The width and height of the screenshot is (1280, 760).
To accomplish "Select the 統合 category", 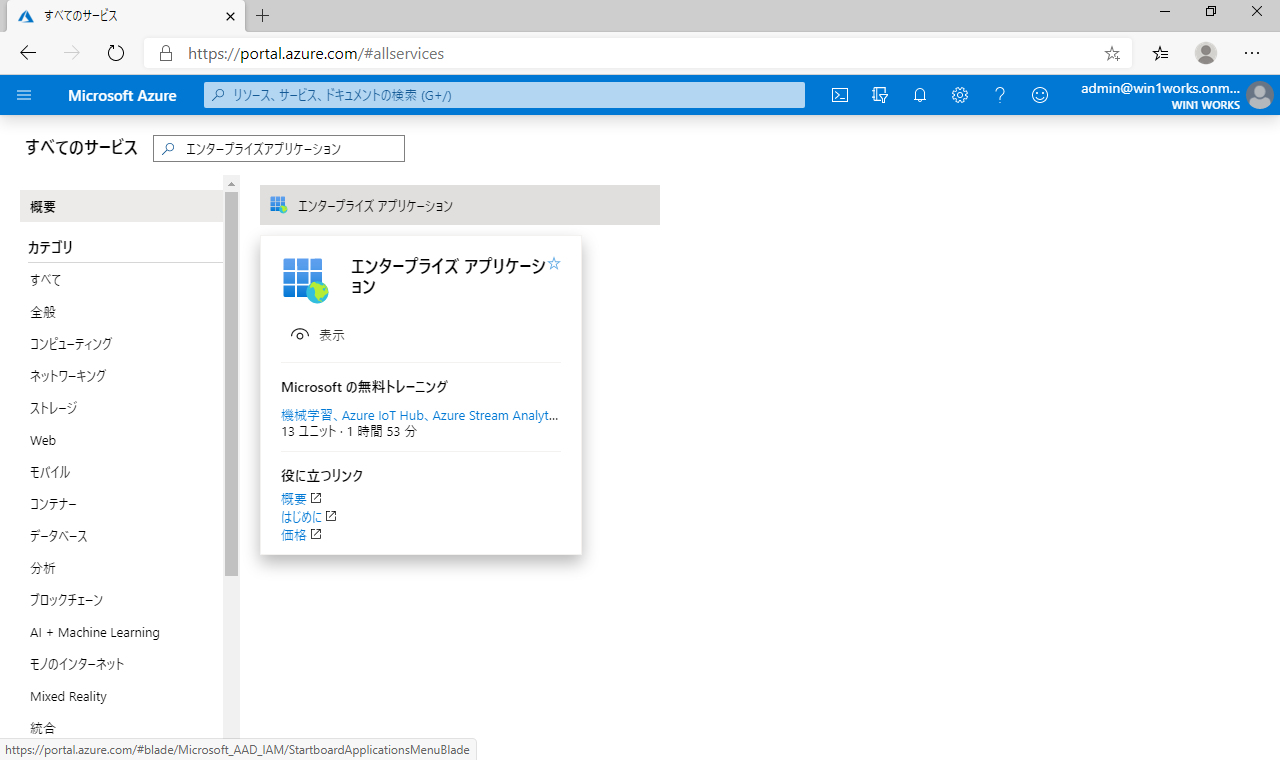I will [43, 727].
